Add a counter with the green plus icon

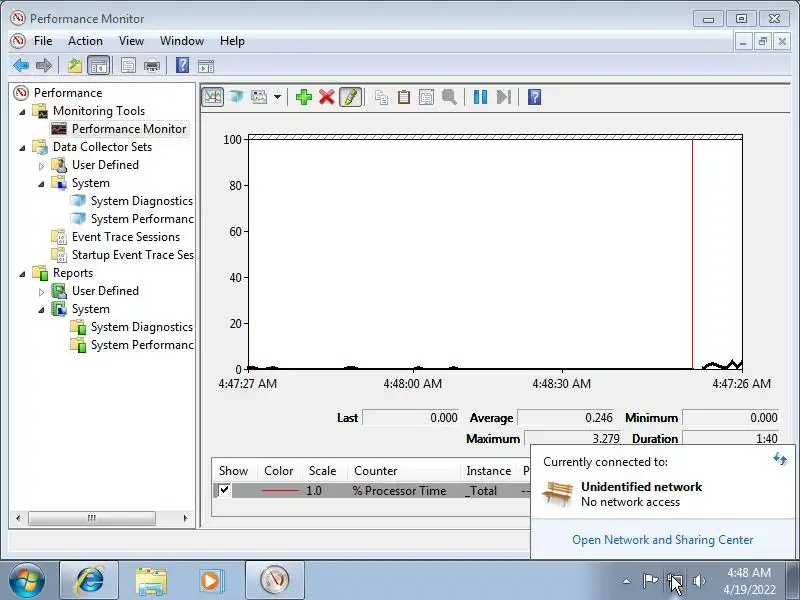pos(304,97)
